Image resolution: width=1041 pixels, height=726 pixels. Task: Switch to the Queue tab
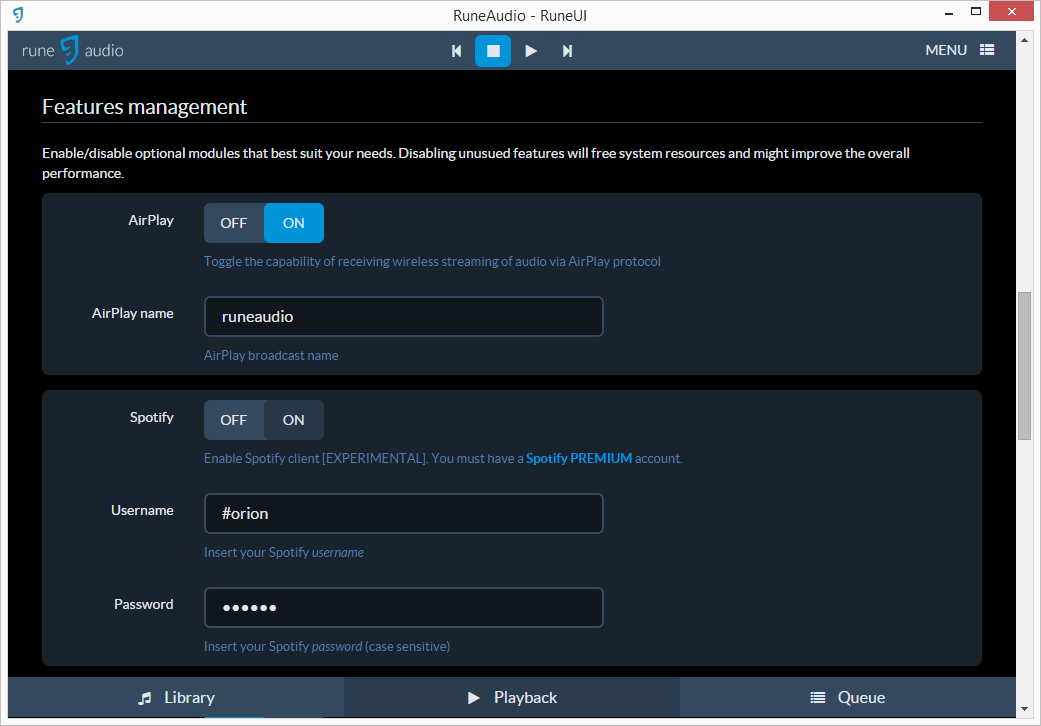point(848,697)
